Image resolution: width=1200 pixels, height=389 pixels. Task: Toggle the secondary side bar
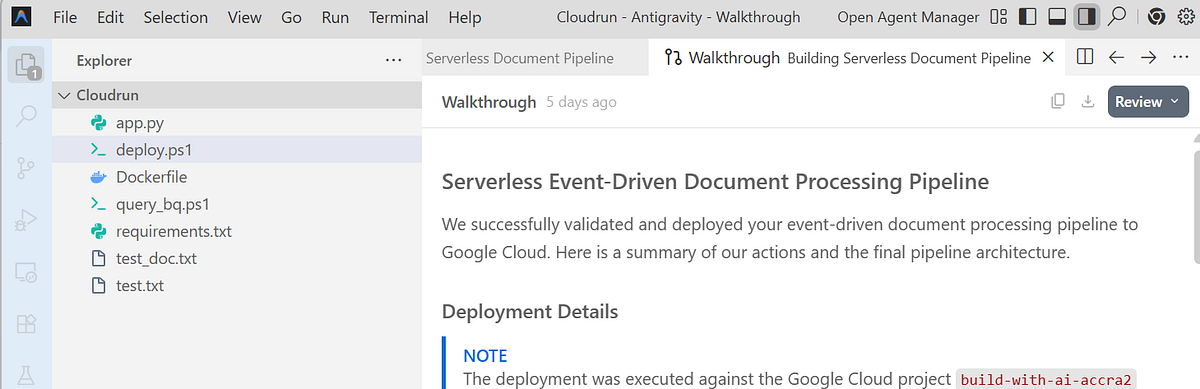coord(1087,17)
